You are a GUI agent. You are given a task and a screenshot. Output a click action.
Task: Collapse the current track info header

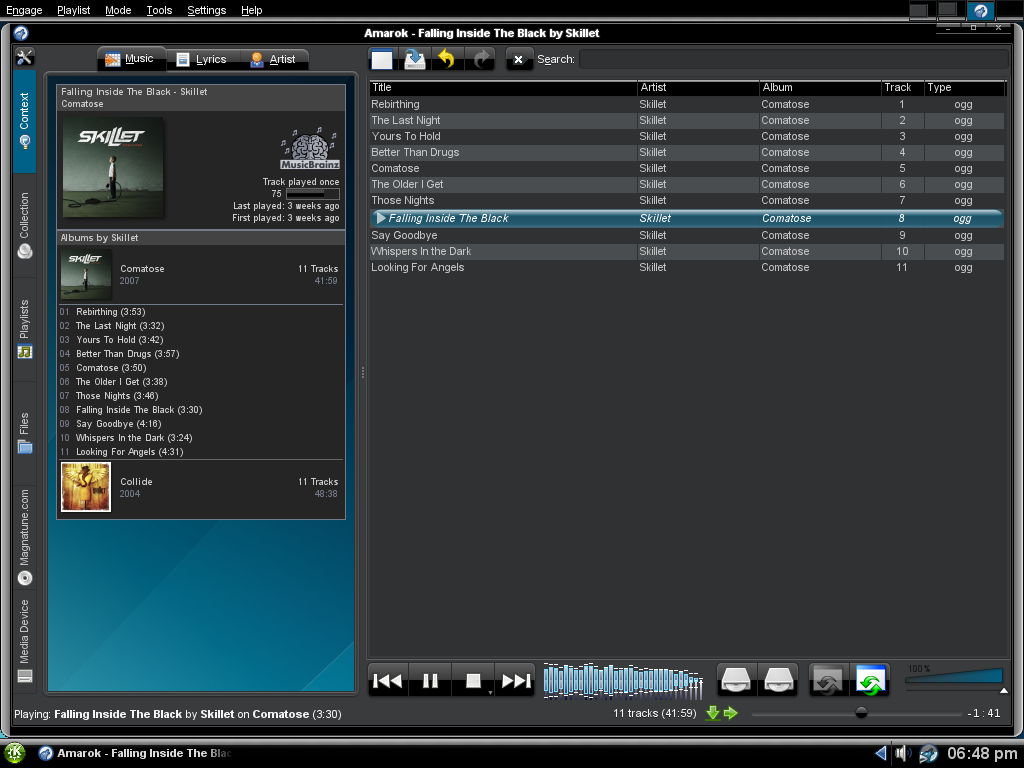200,97
